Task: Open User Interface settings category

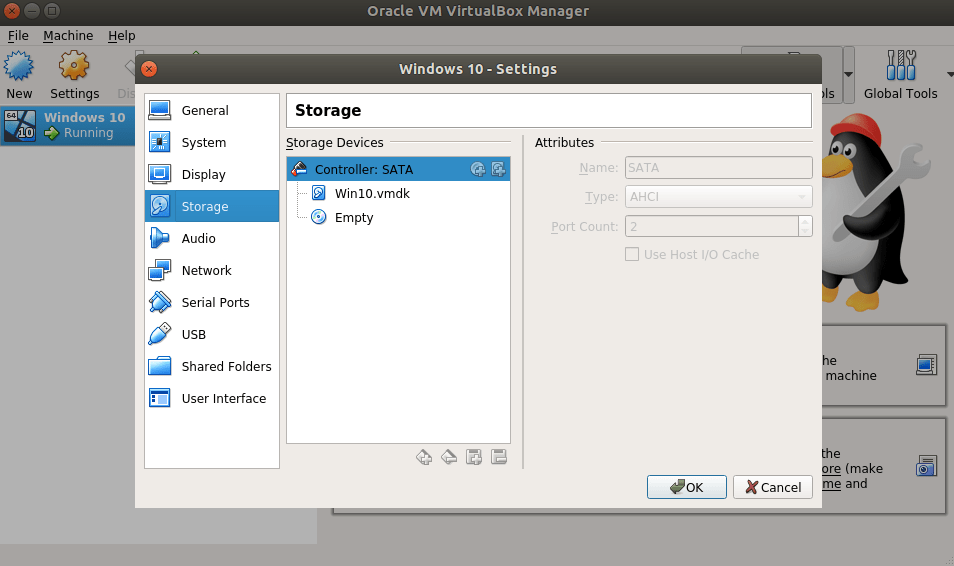Action: click(x=212, y=399)
